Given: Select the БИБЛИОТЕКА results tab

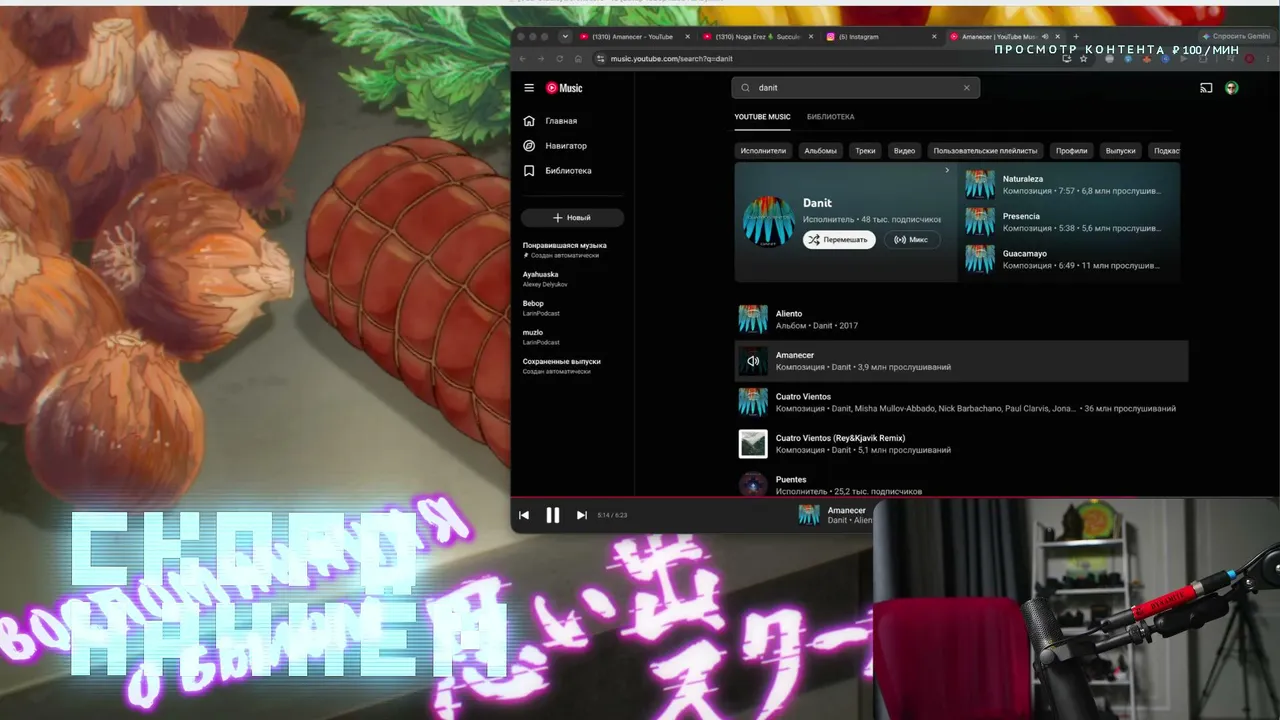Looking at the screenshot, I should tap(830, 117).
